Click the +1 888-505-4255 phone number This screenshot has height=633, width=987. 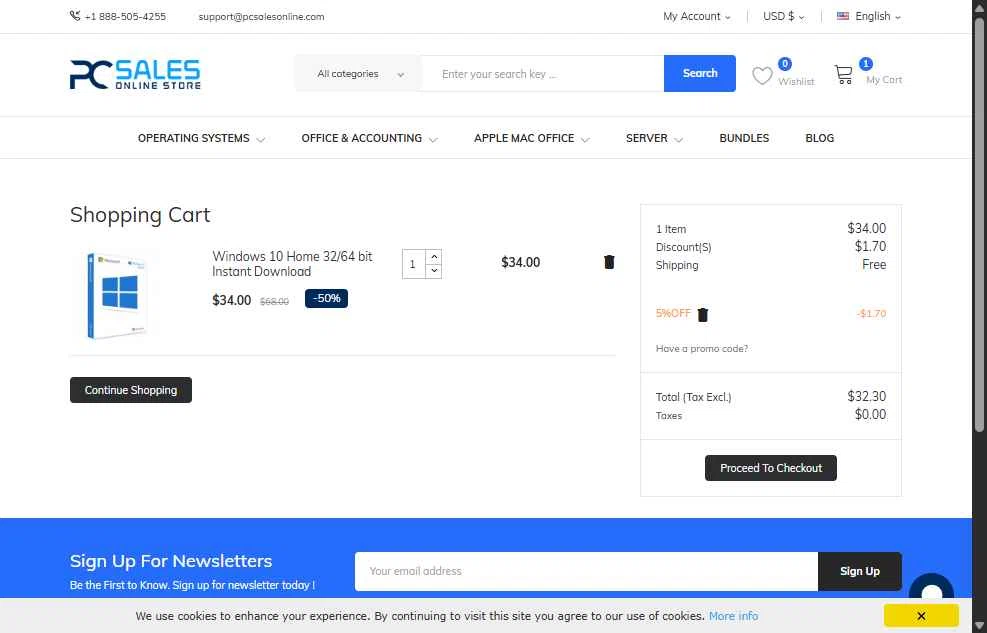(125, 16)
